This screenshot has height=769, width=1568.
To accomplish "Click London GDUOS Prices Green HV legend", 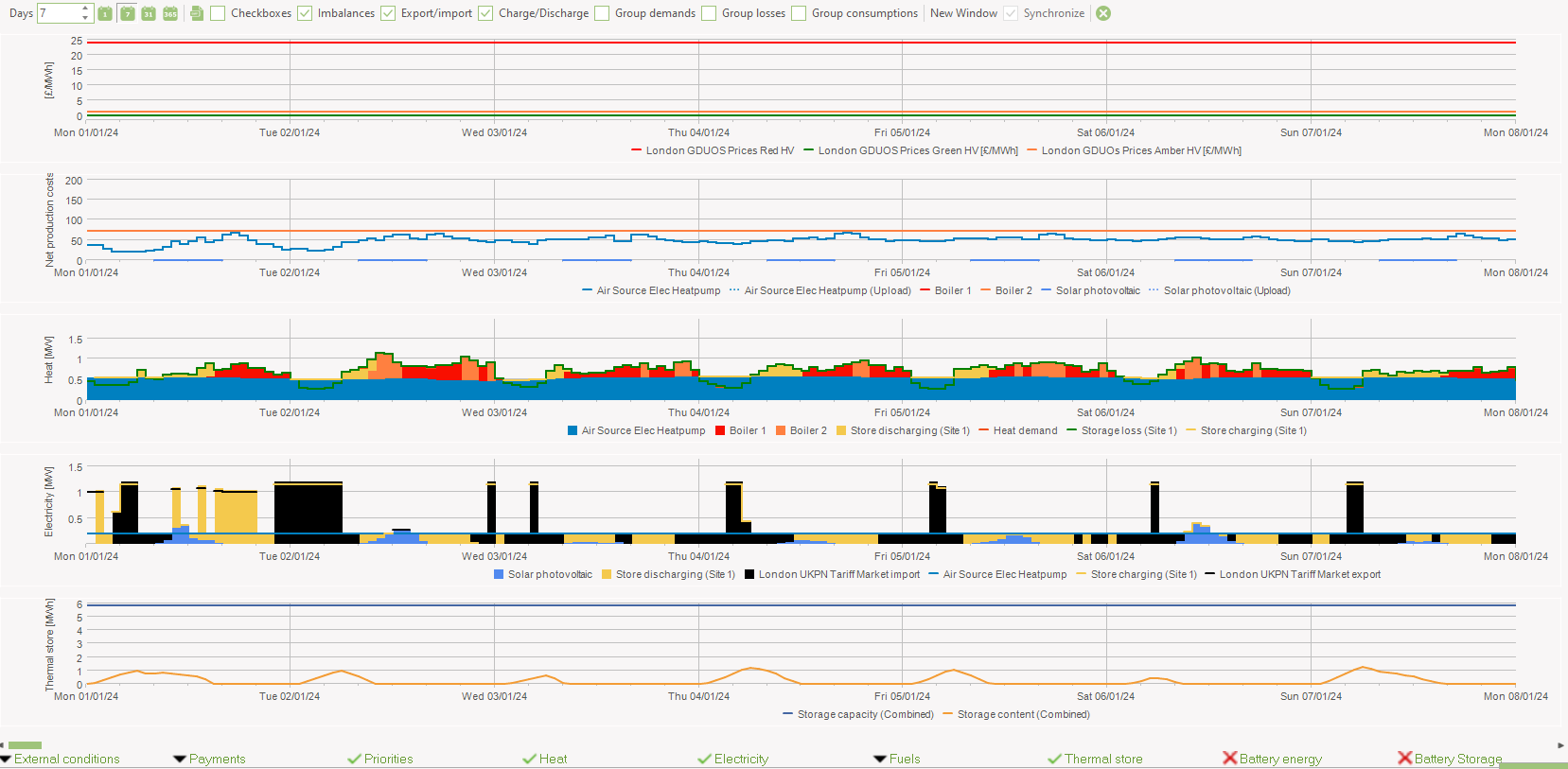I will pos(910,150).
